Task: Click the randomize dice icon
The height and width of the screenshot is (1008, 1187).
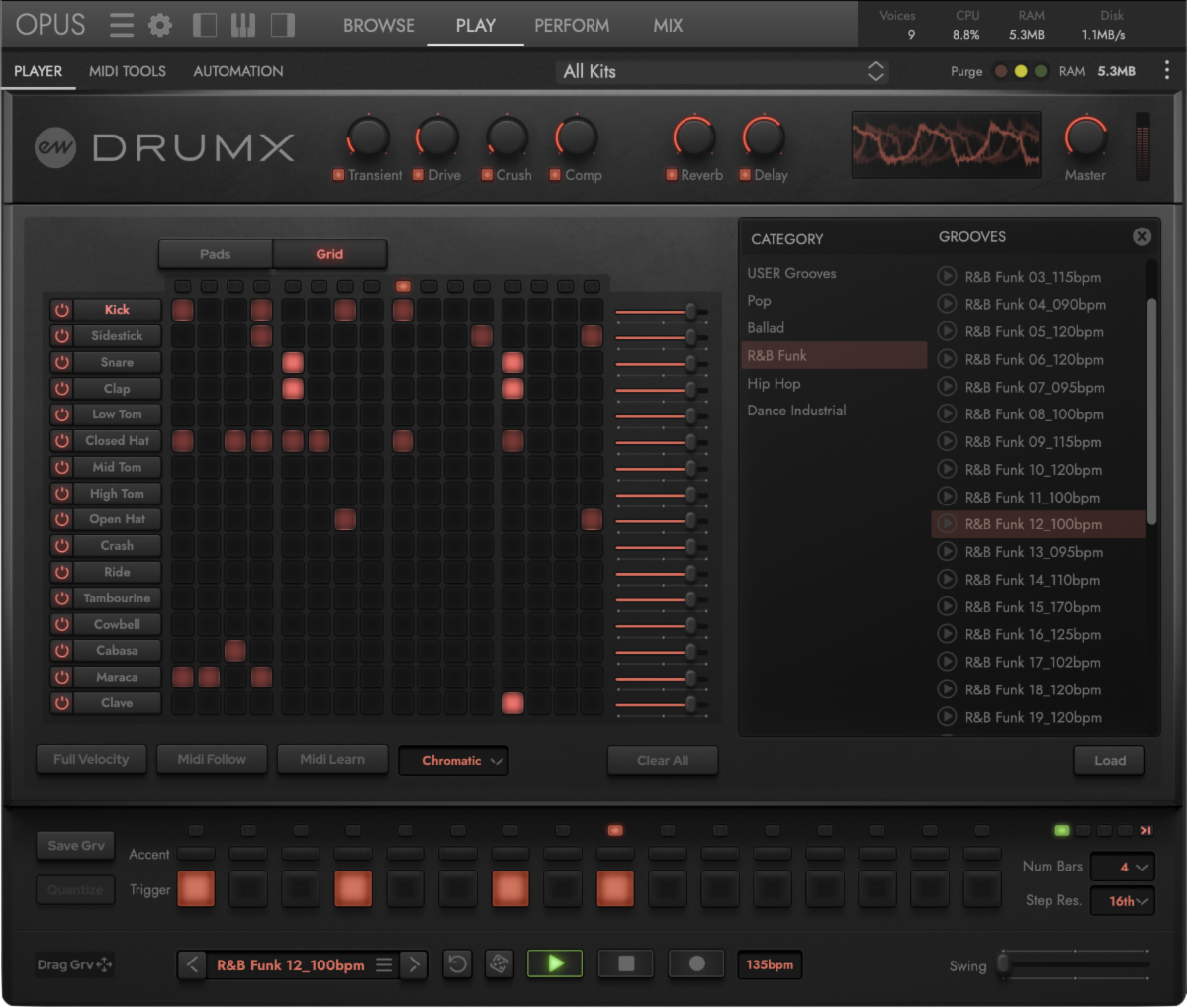Action: tap(500, 963)
